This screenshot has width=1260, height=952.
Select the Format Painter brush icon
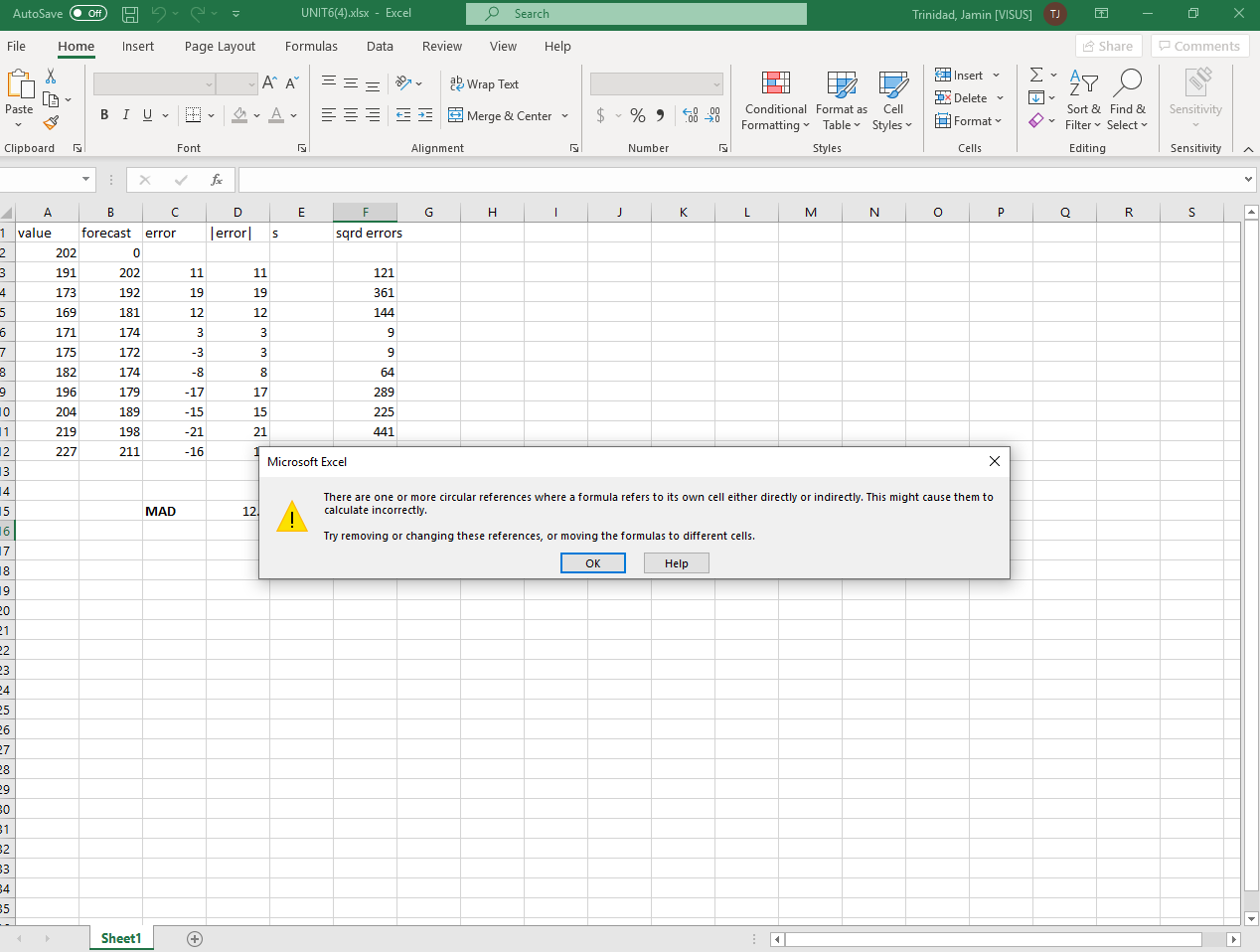[x=51, y=123]
